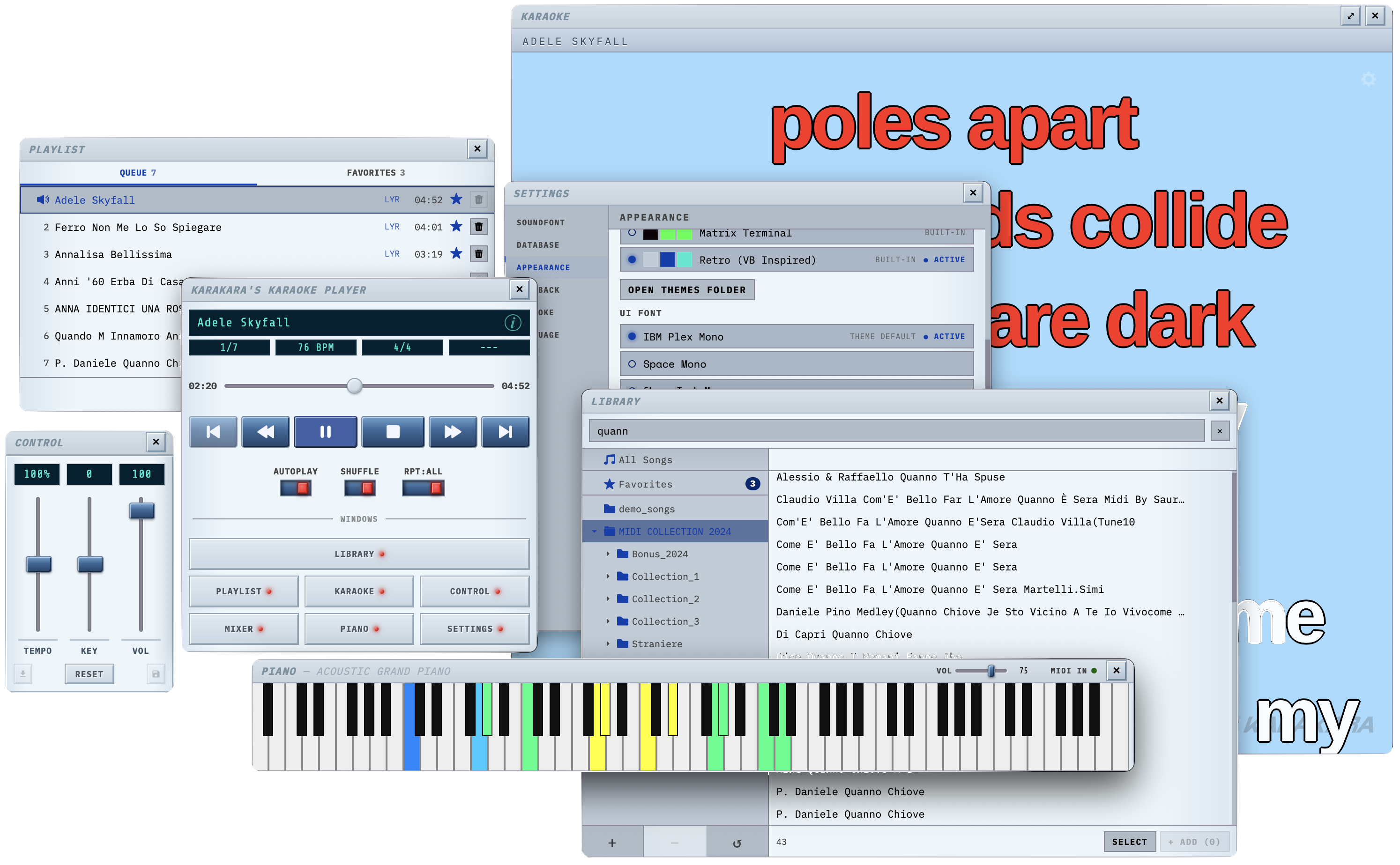Clear the library search field
The width and height of the screenshot is (1400, 865).
tap(1220, 431)
